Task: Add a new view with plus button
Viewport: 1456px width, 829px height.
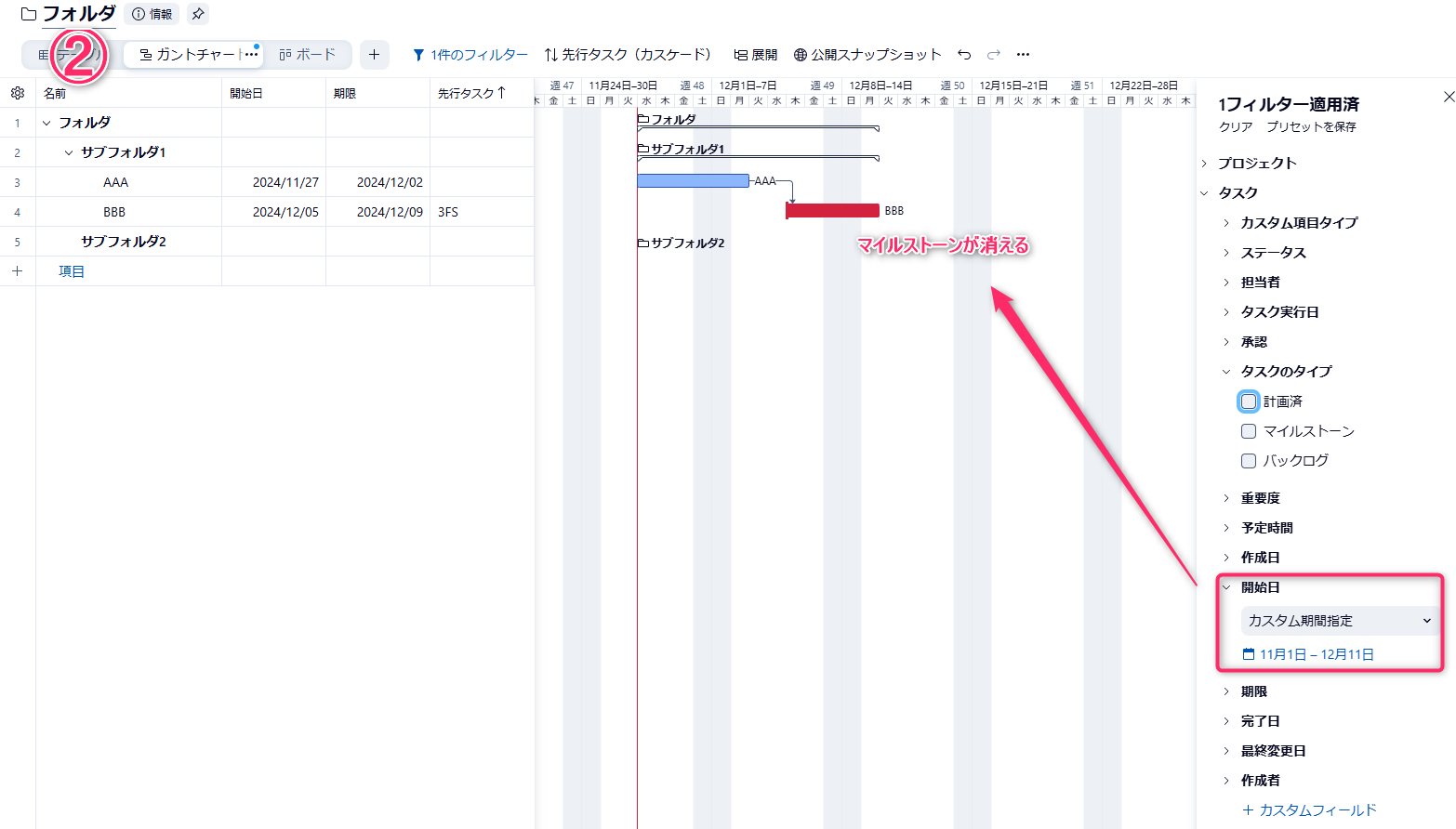Action: (x=374, y=55)
